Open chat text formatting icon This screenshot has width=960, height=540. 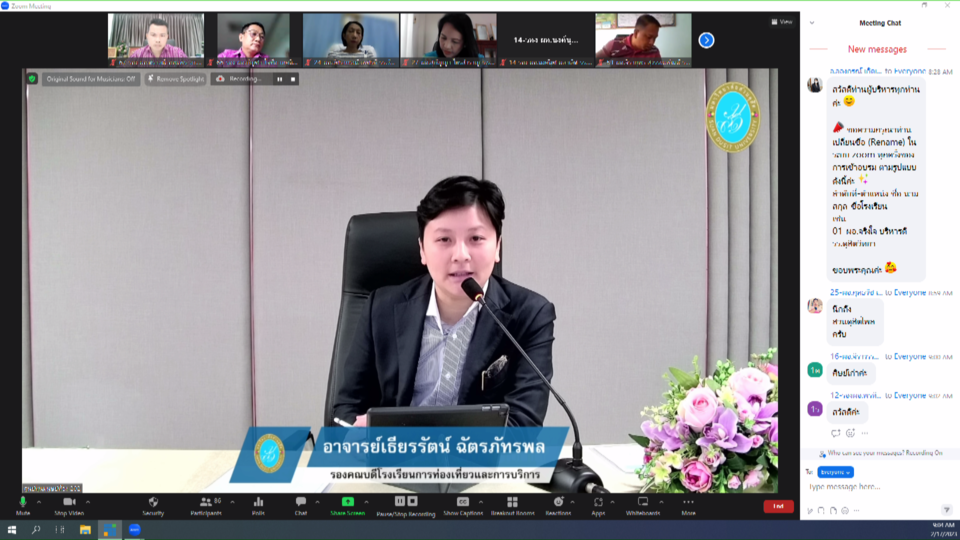tap(810, 511)
